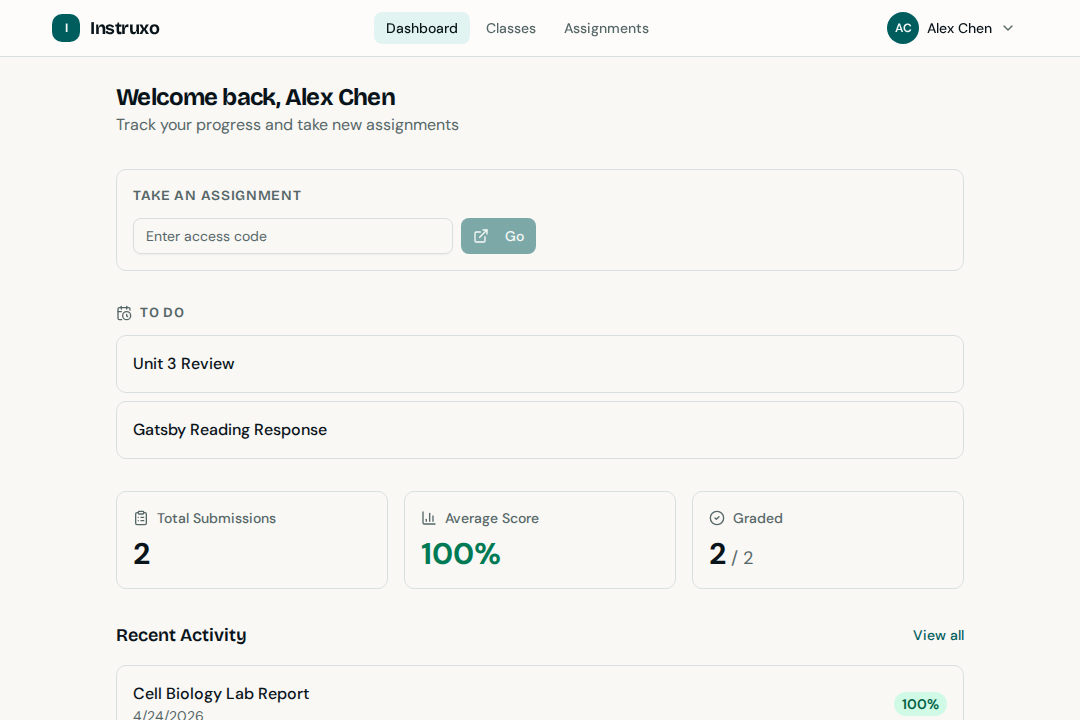Screen dimensions: 1080x720
Task: Select the Dashboard tab
Action: coord(421,28)
